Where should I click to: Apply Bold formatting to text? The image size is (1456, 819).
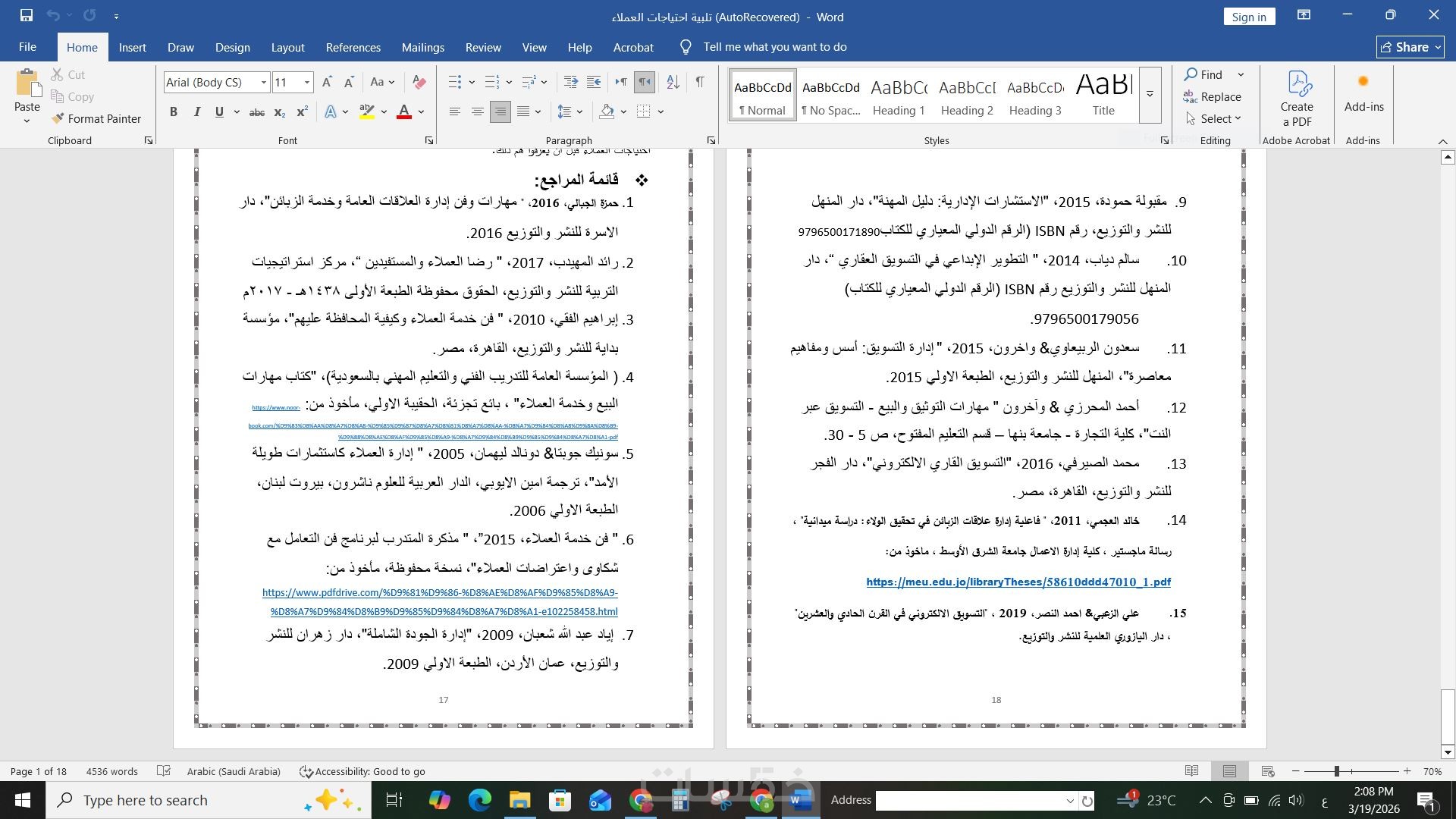[174, 111]
